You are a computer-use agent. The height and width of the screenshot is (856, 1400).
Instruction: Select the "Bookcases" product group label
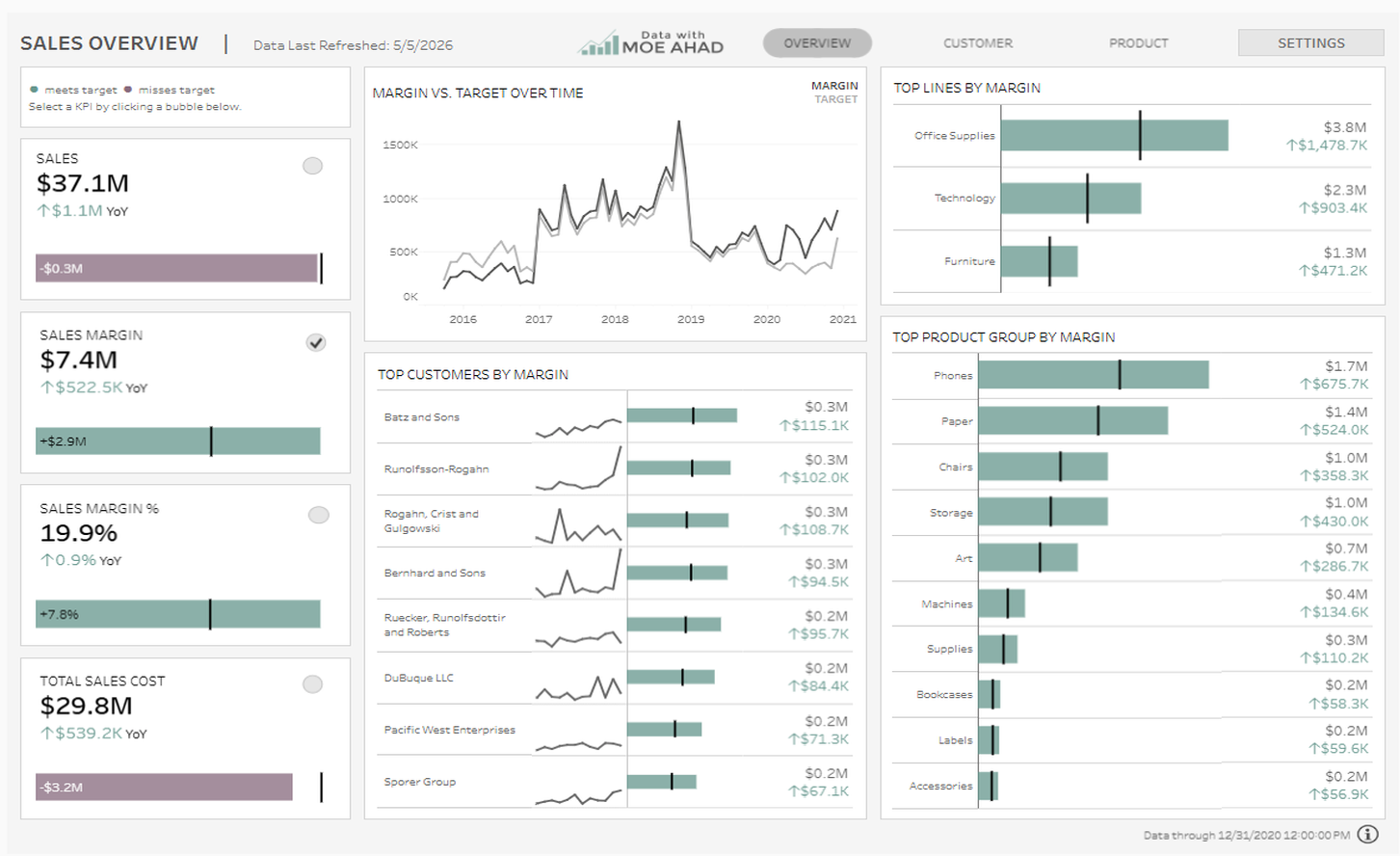tap(945, 695)
